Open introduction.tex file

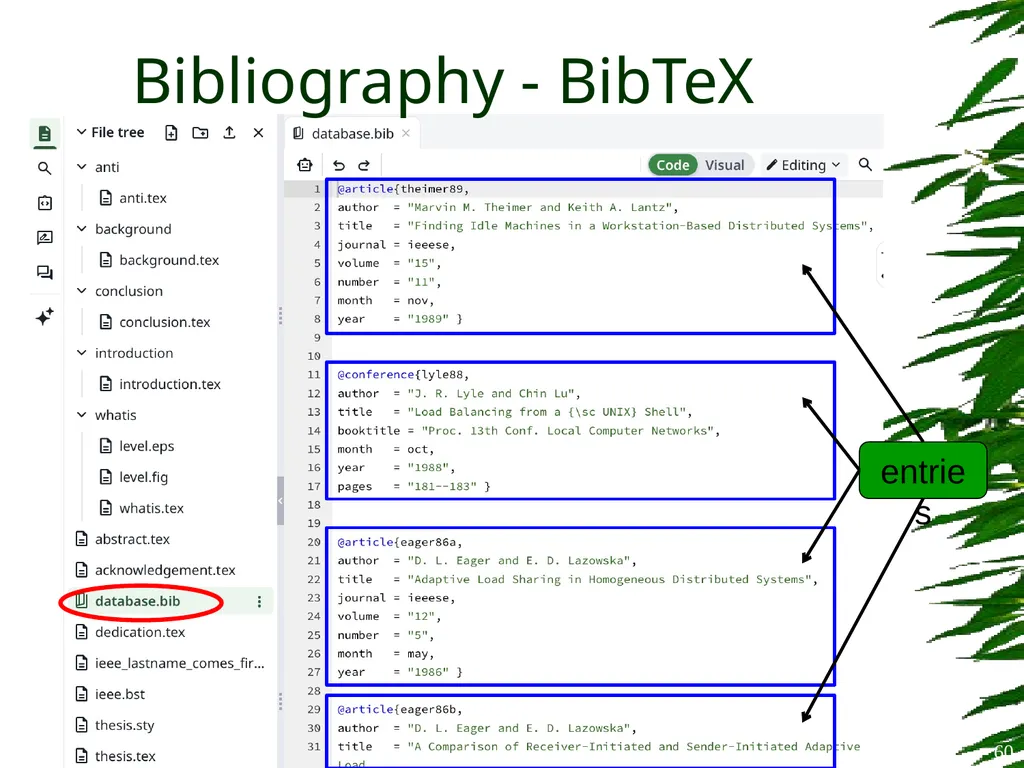(x=170, y=384)
